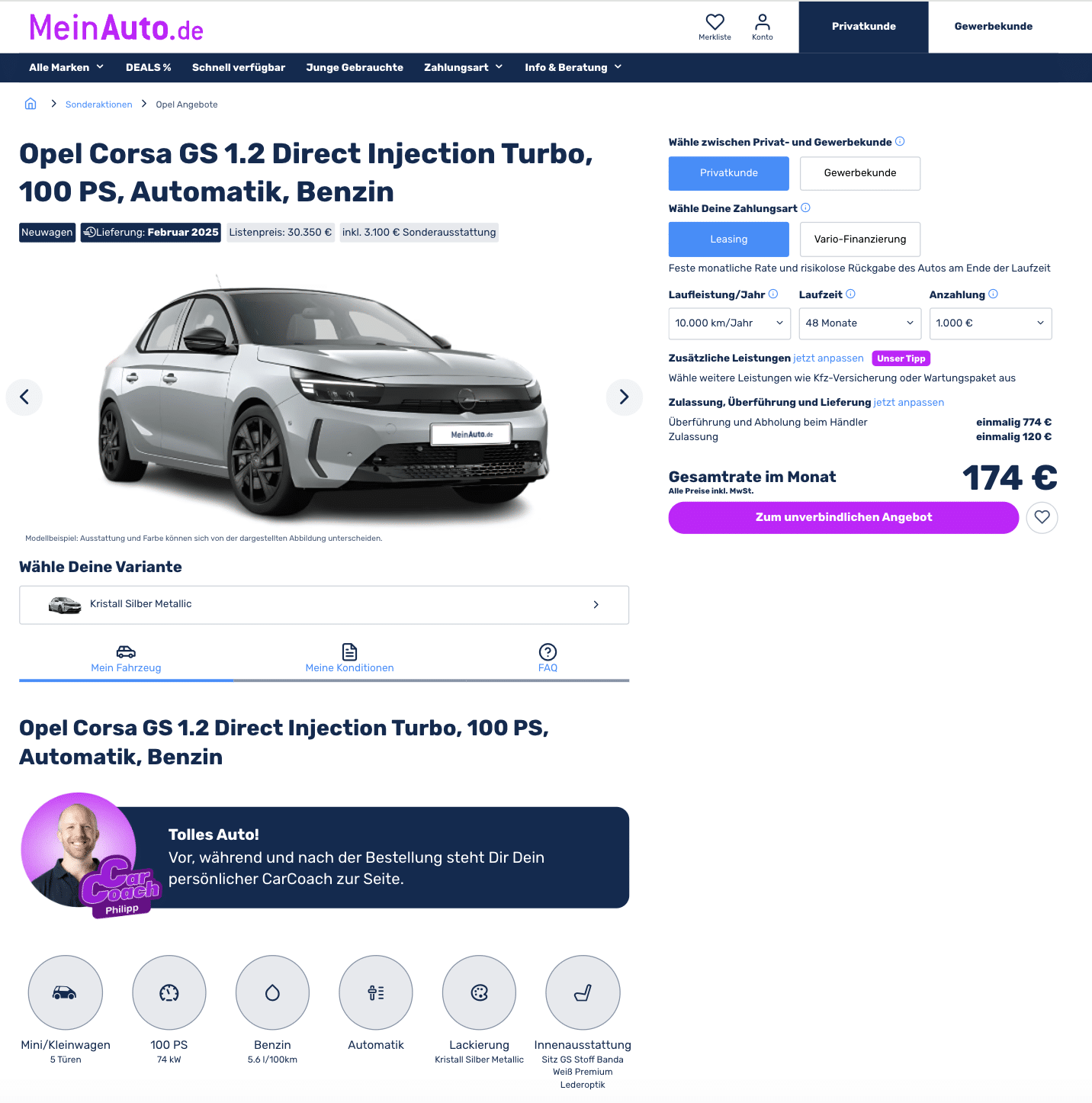Show previous car image with left arrow
Image resolution: width=1092 pixels, height=1103 pixels.
coord(24,397)
